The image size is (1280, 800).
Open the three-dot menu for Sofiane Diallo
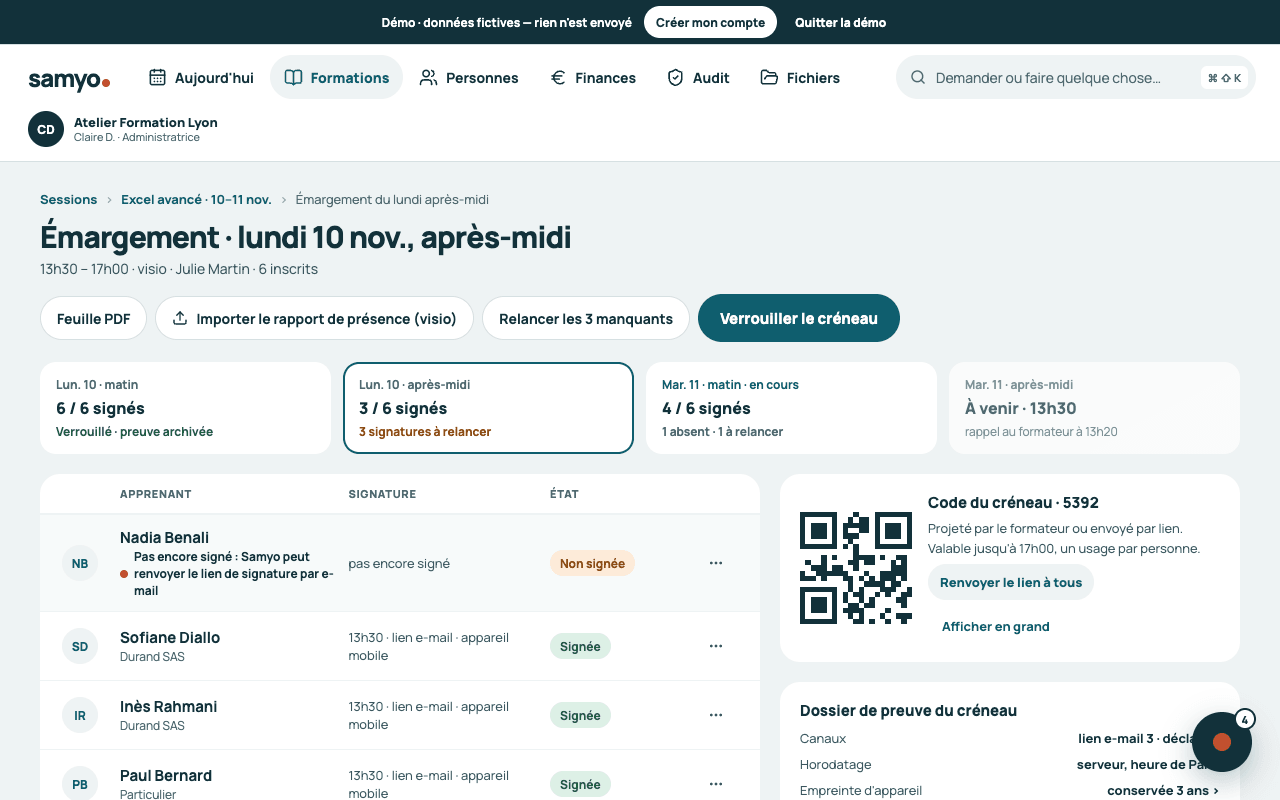pyautogui.click(x=716, y=646)
